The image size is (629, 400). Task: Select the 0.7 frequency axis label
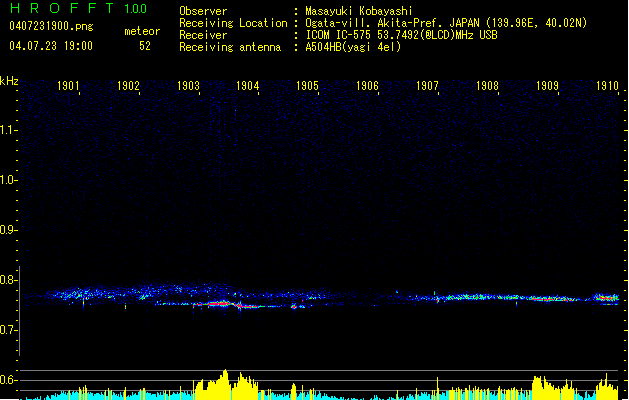click(x=8, y=330)
